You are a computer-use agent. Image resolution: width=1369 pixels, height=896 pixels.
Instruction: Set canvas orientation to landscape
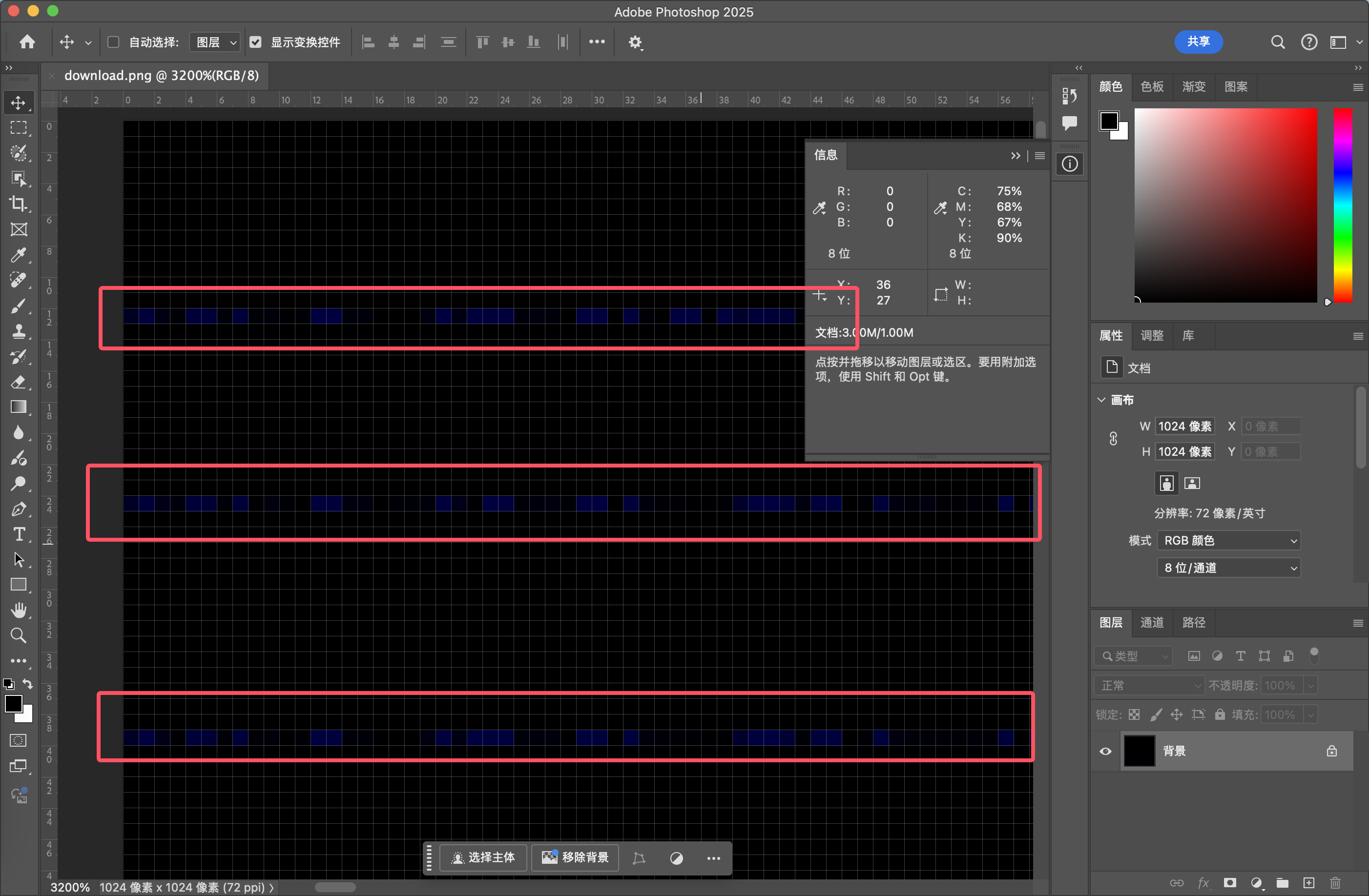(1192, 483)
